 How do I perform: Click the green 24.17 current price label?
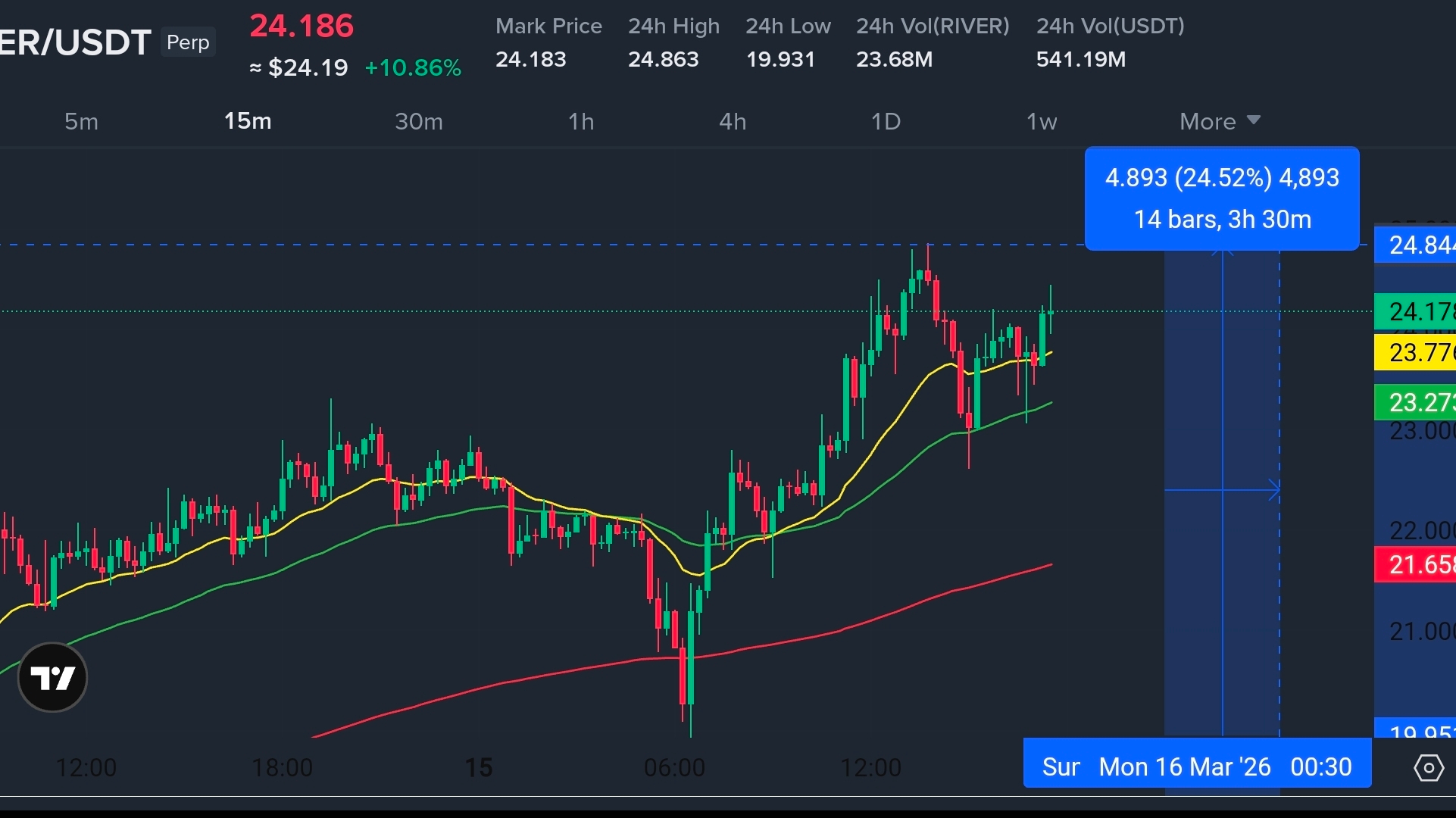tap(1415, 311)
